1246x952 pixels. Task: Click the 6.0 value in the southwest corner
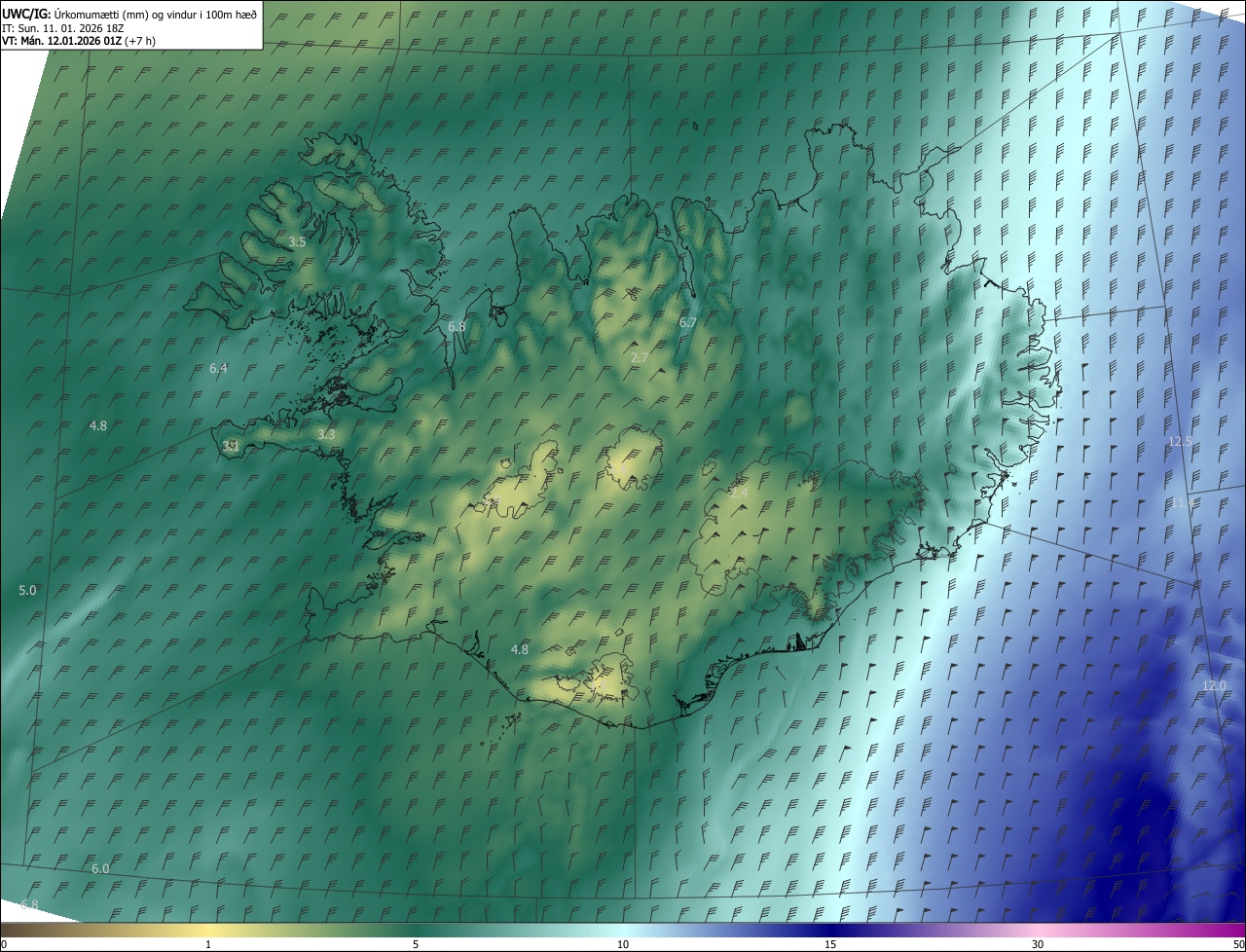[100, 868]
